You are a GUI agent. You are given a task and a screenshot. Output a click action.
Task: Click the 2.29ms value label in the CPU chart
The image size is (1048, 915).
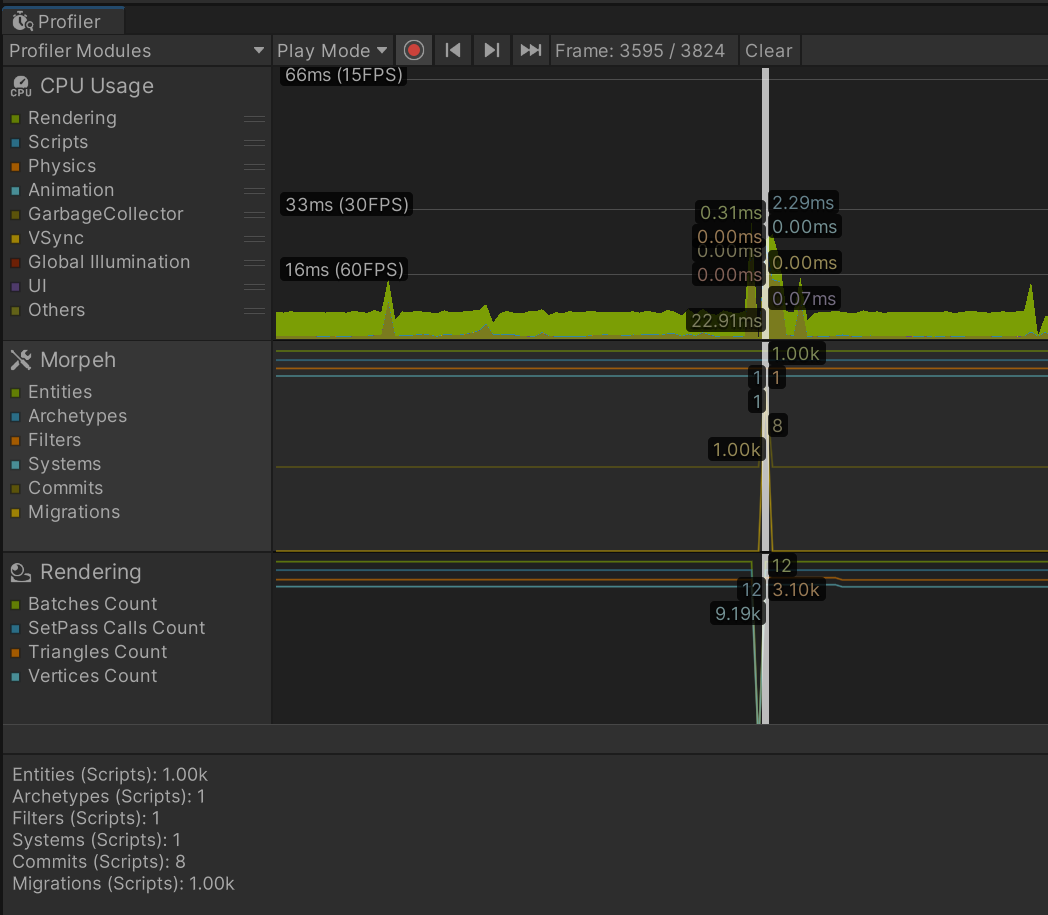pos(803,203)
